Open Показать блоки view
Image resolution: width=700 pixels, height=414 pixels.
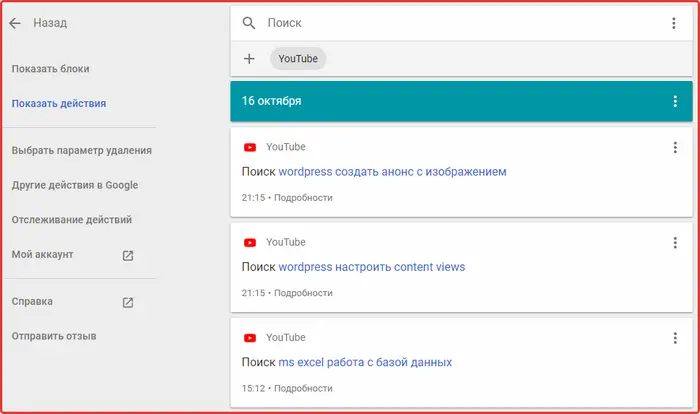[x=50, y=69]
